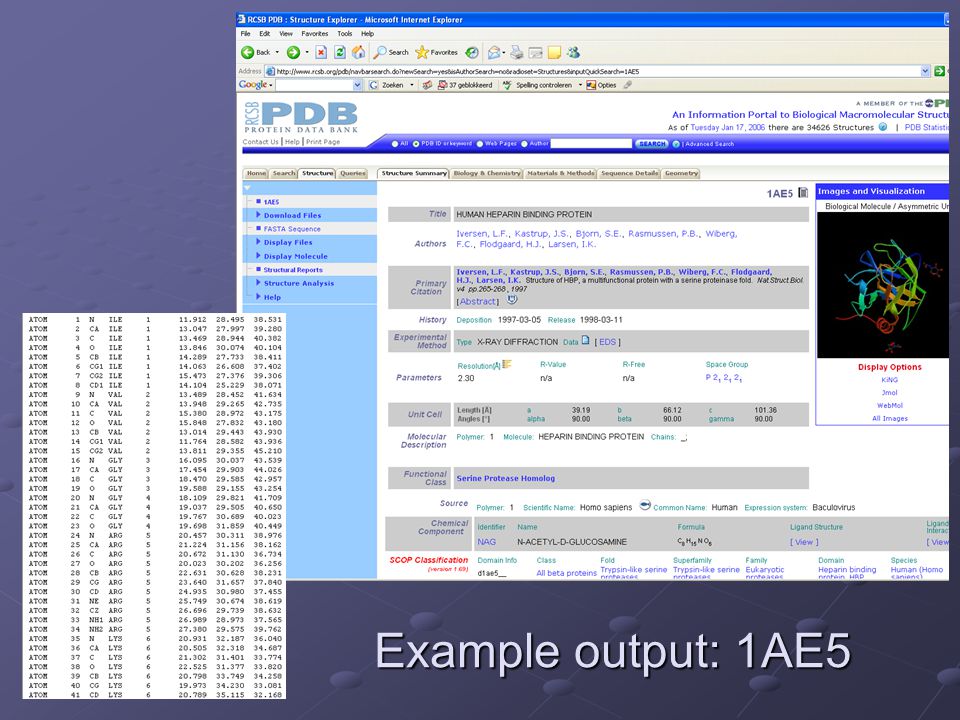Click the Data file icon in Experimental Method

pyautogui.click(x=585, y=340)
